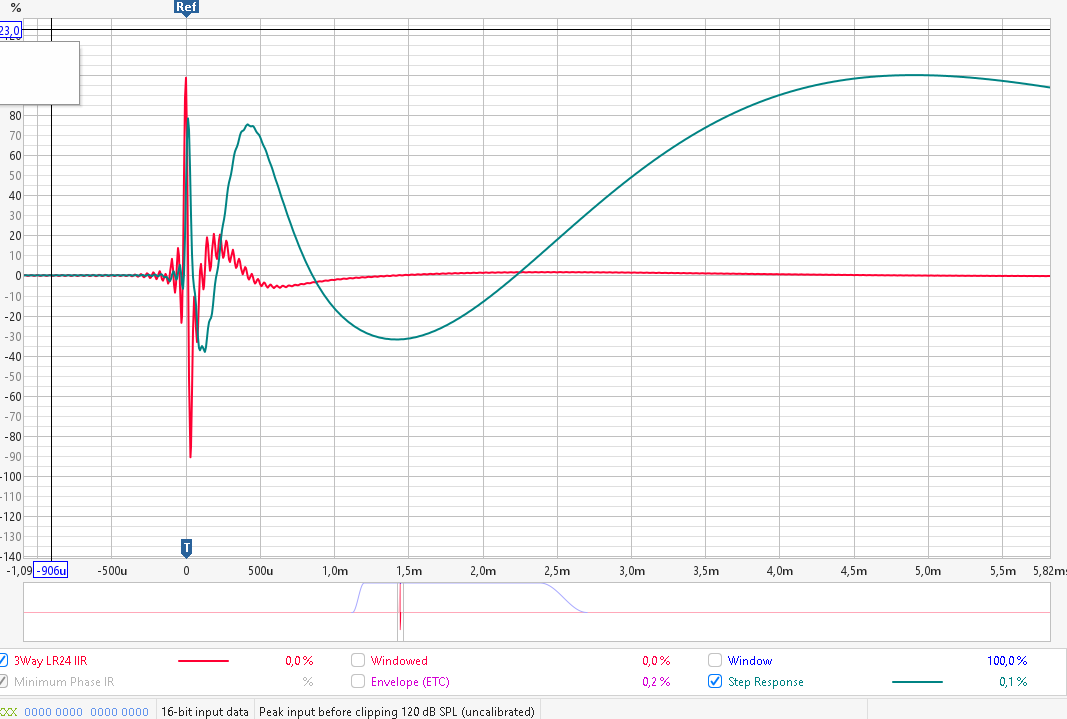Click the impulse overview window strip
Screen dimensions: 1067x719
point(700,611)
